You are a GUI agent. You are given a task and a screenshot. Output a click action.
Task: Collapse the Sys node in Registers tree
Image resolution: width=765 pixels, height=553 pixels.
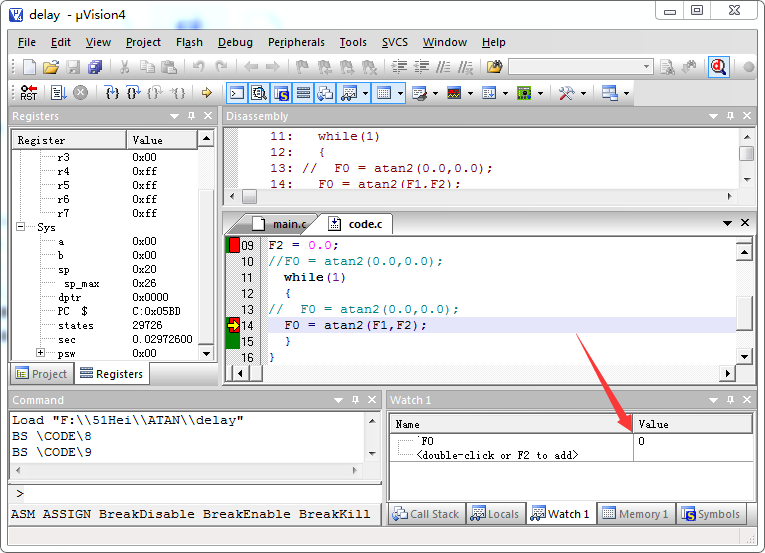[20, 226]
